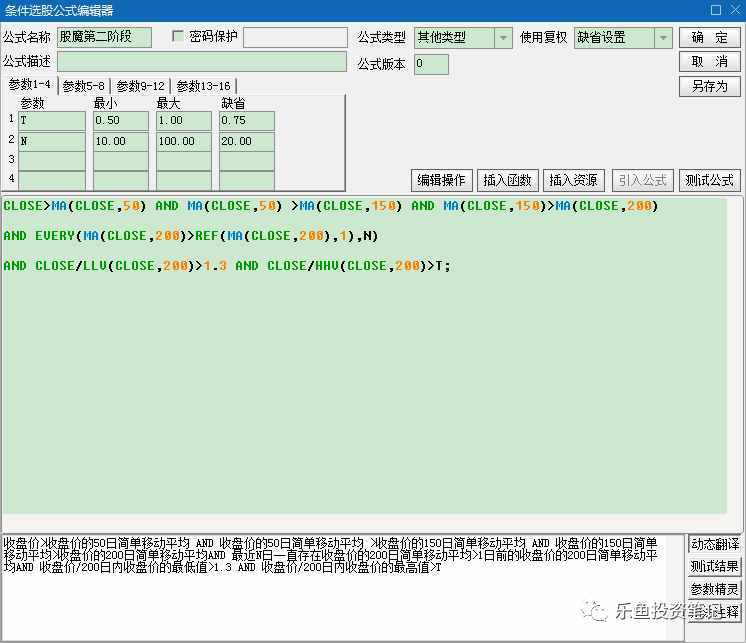Viewport: 746px width, 643px height.
Task: Open the 编辑操作 menu button
Action: (441, 180)
